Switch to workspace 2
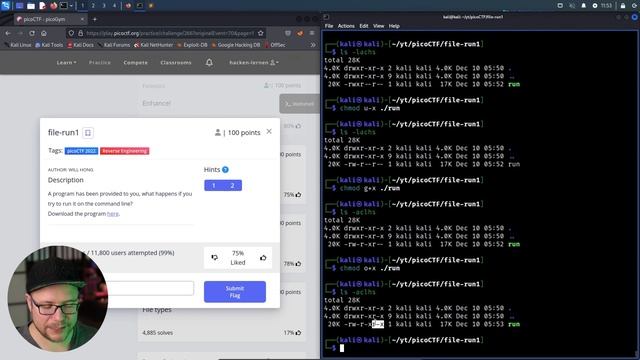This screenshot has width=640, height=360. click(93, 6)
